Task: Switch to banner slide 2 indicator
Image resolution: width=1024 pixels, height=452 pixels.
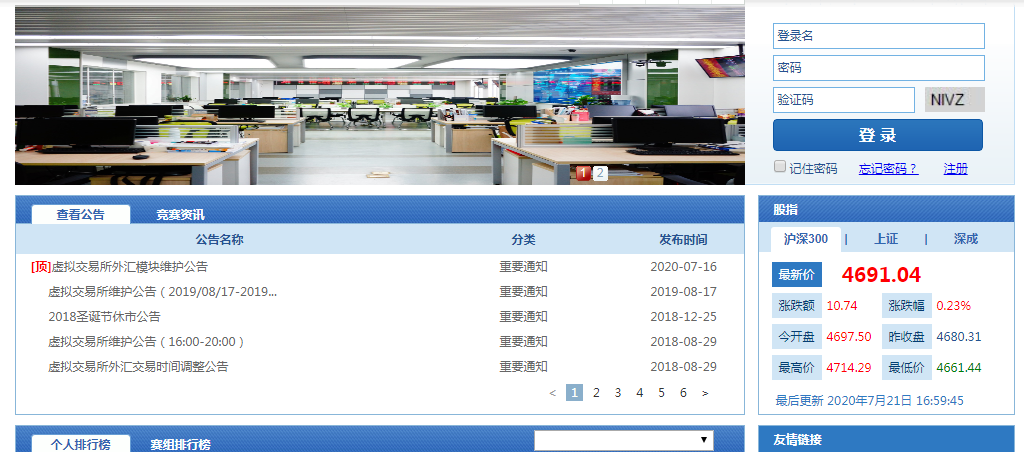Action: pos(600,173)
